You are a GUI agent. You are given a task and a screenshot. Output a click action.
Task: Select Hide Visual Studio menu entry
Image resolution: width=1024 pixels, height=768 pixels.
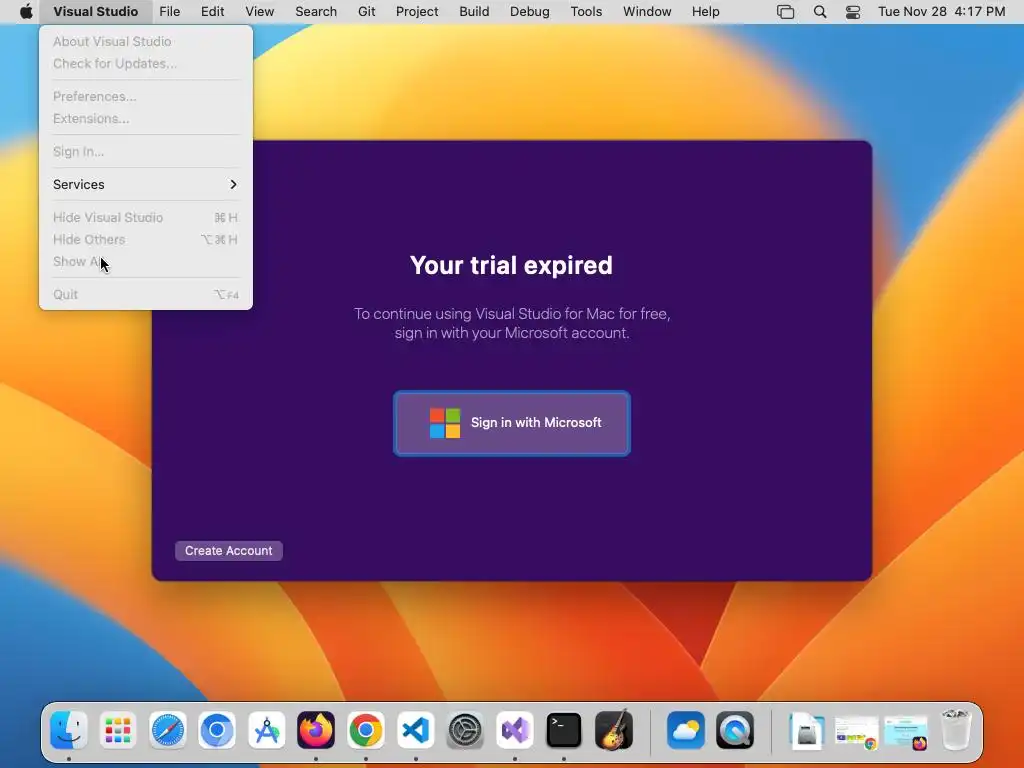(x=146, y=217)
